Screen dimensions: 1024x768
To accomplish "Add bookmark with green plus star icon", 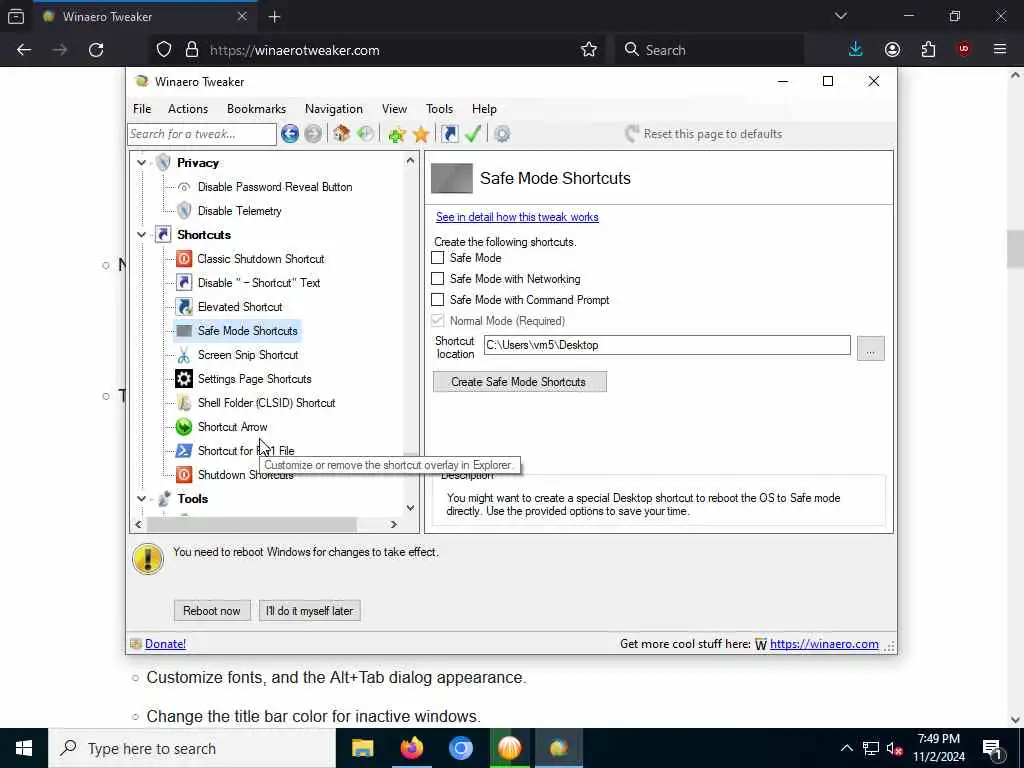I will [396, 135].
